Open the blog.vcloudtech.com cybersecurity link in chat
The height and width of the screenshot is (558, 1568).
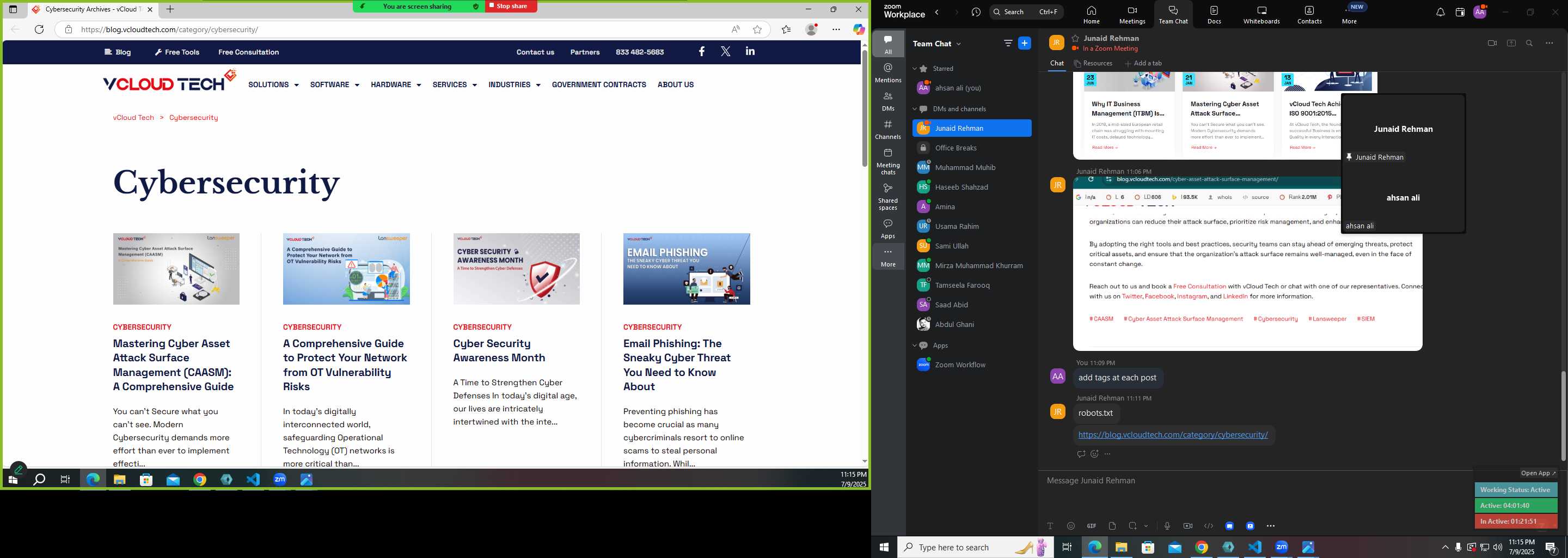[x=1173, y=435]
